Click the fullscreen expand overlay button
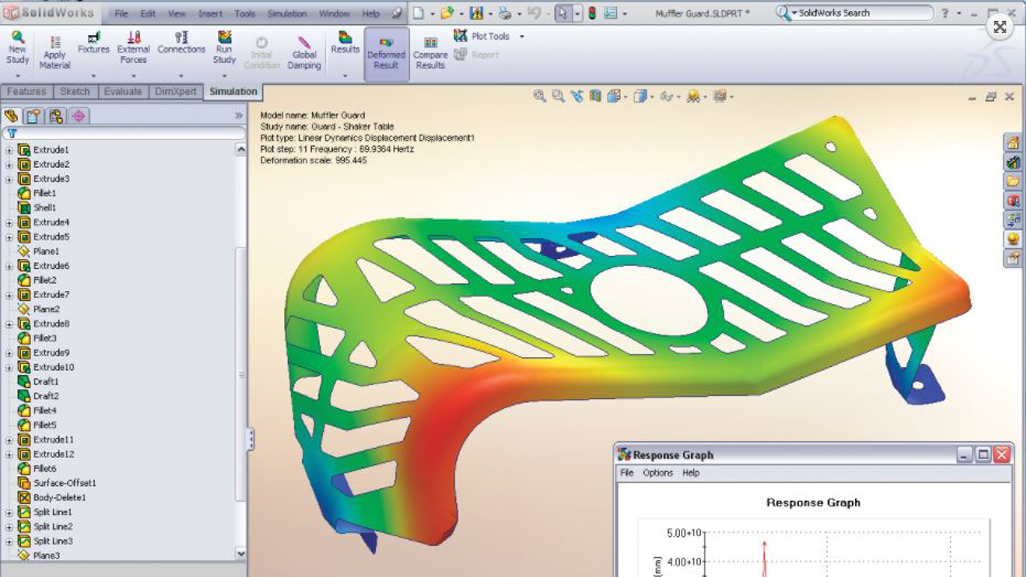The width and height of the screenshot is (1026, 577). click(x=1000, y=26)
